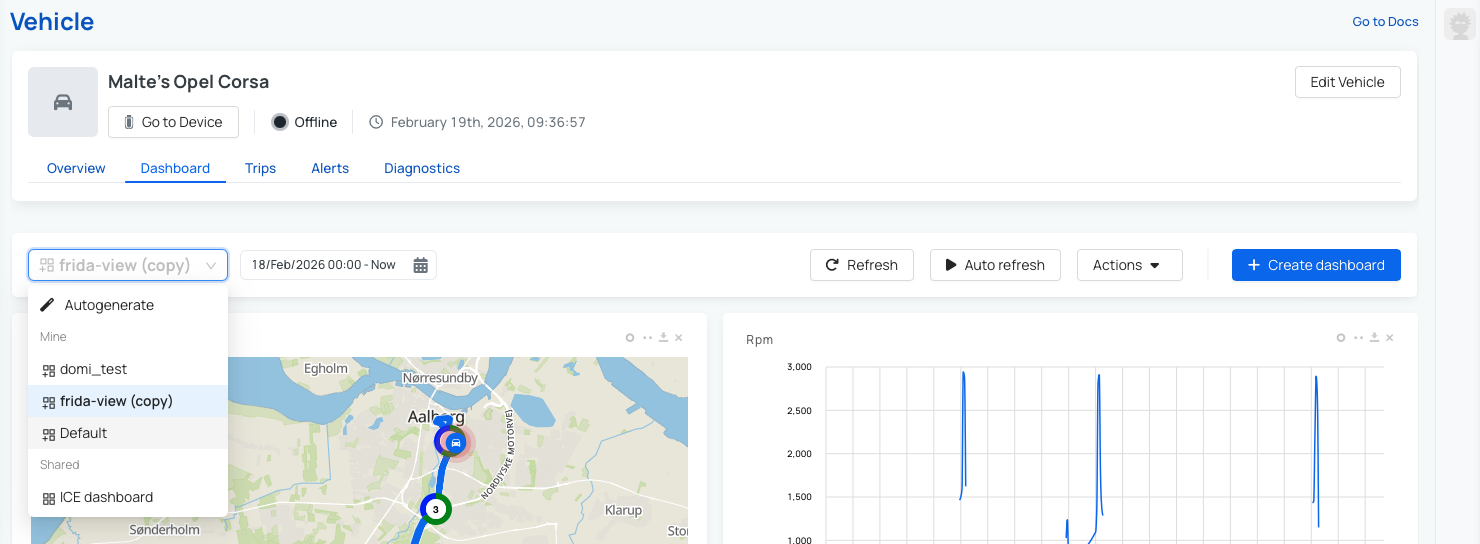
Task: Click the 'Mine' section label in dropdown
Action: tap(53, 337)
